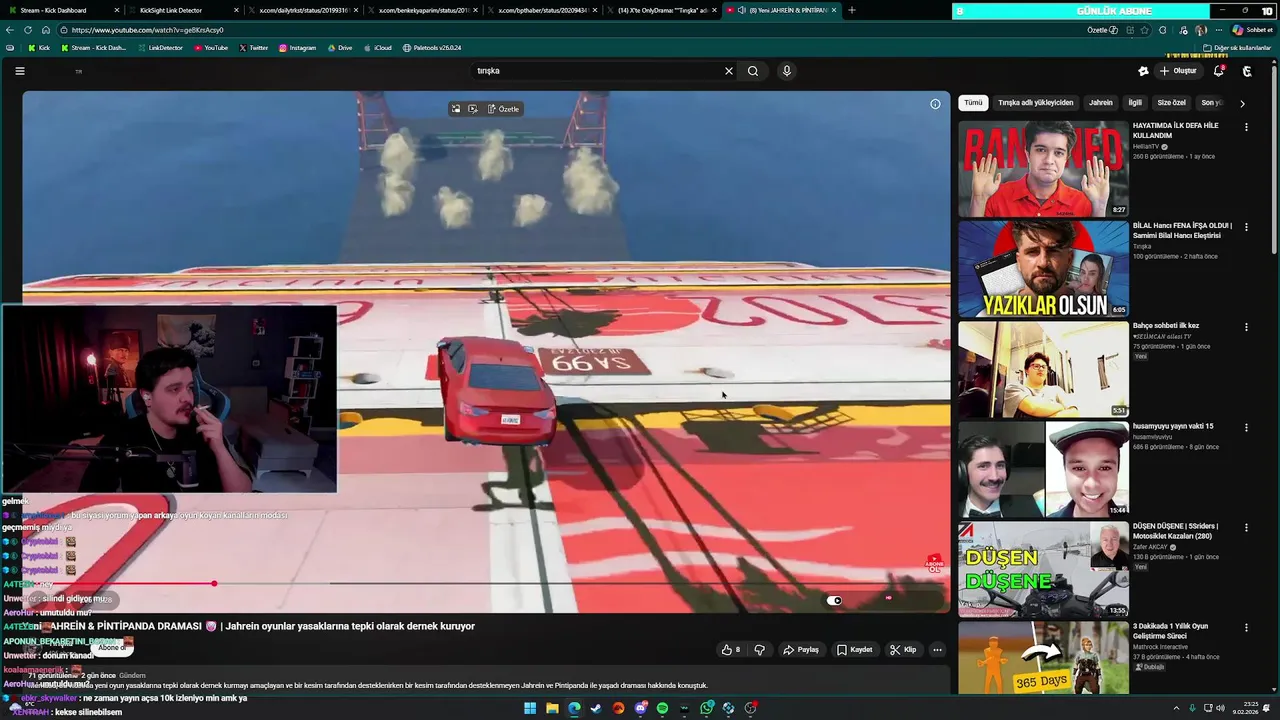The width and height of the screenshot is (1280, 720).
Task: Like the video with thumbs up
Action: tap(731, 649)
